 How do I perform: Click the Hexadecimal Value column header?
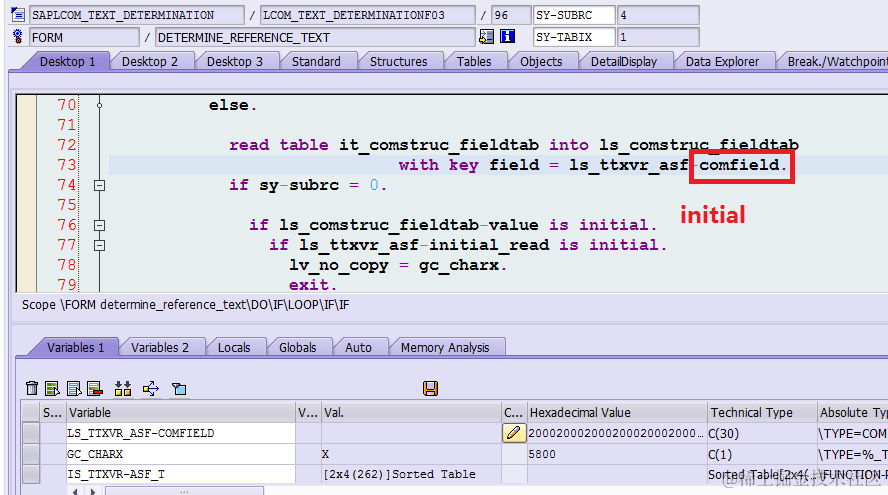tap(617, 412)
